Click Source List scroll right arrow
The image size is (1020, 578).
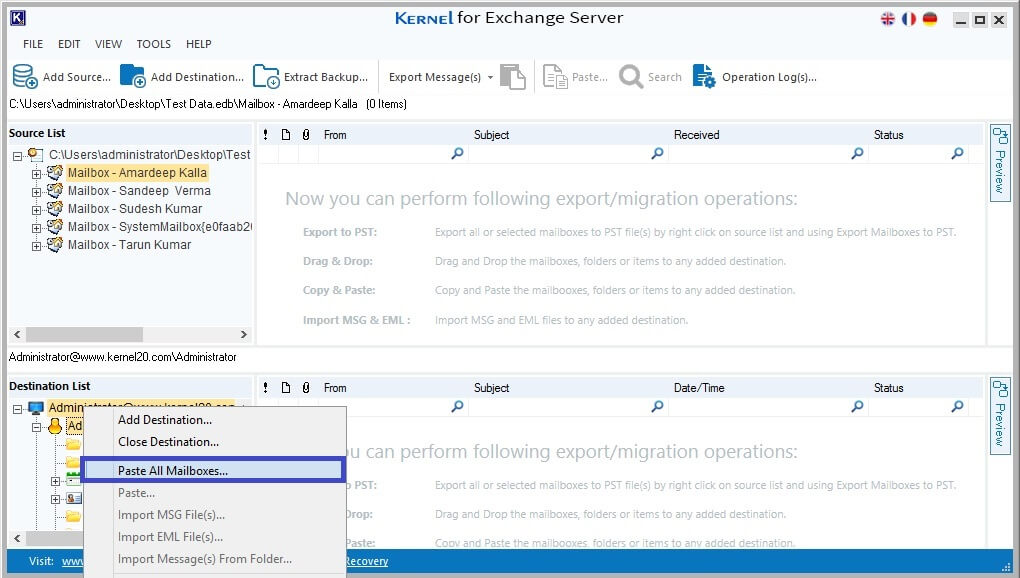point(243,334)
